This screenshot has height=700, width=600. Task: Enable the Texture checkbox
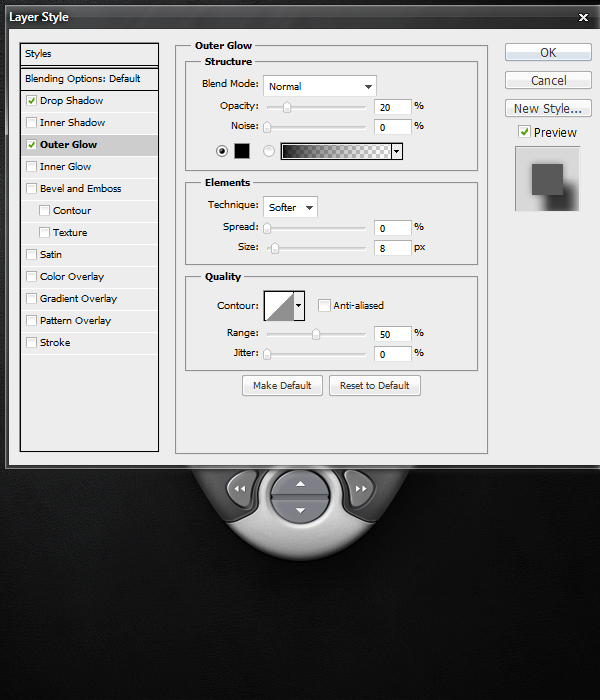point(44,232)
